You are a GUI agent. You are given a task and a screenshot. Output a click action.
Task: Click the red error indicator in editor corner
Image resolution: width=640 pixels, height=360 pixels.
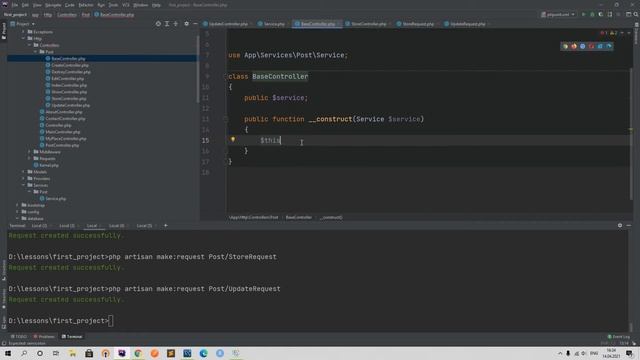point(603,33)
